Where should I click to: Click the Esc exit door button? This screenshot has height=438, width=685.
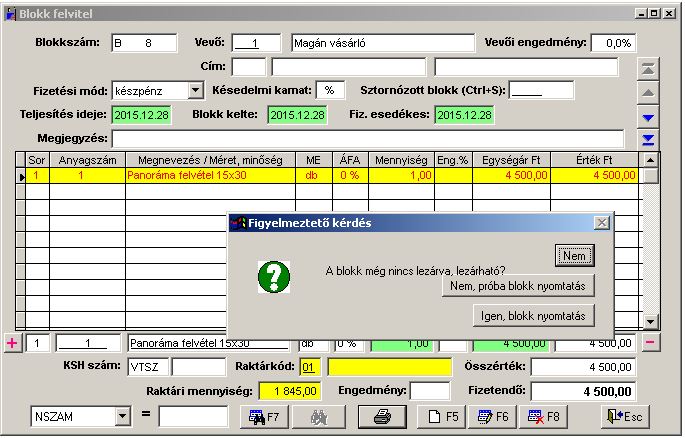pyautogui.click(x=625, y=417)
